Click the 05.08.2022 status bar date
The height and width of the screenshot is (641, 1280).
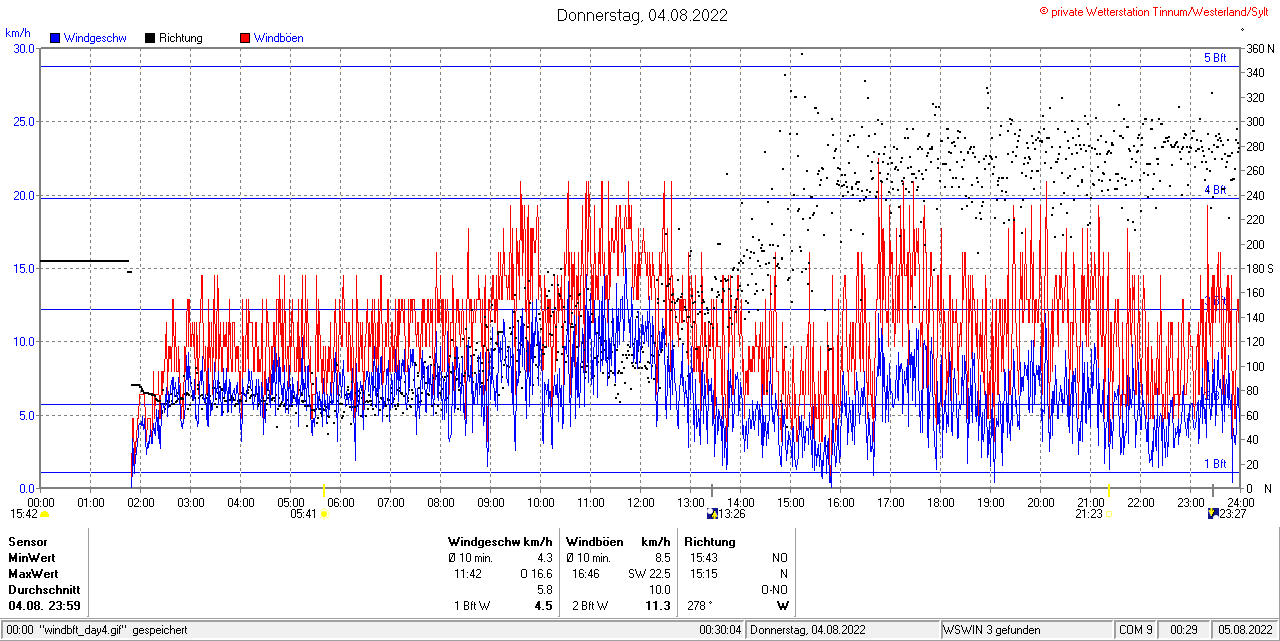click(1244, 631)
